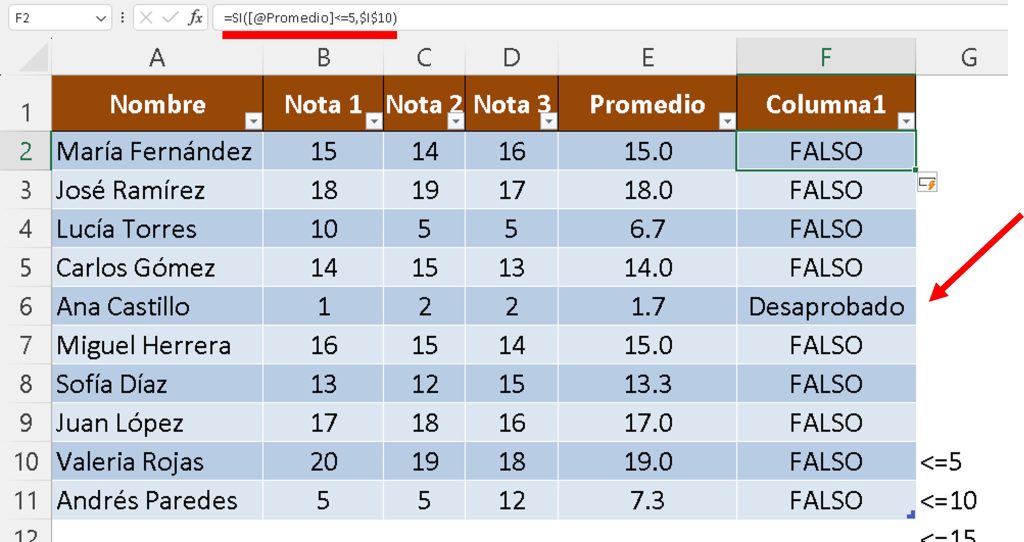The image size is (1024, 542).
Task: Open the Promedio column filter dropdown
Action: tap(727, 121)
